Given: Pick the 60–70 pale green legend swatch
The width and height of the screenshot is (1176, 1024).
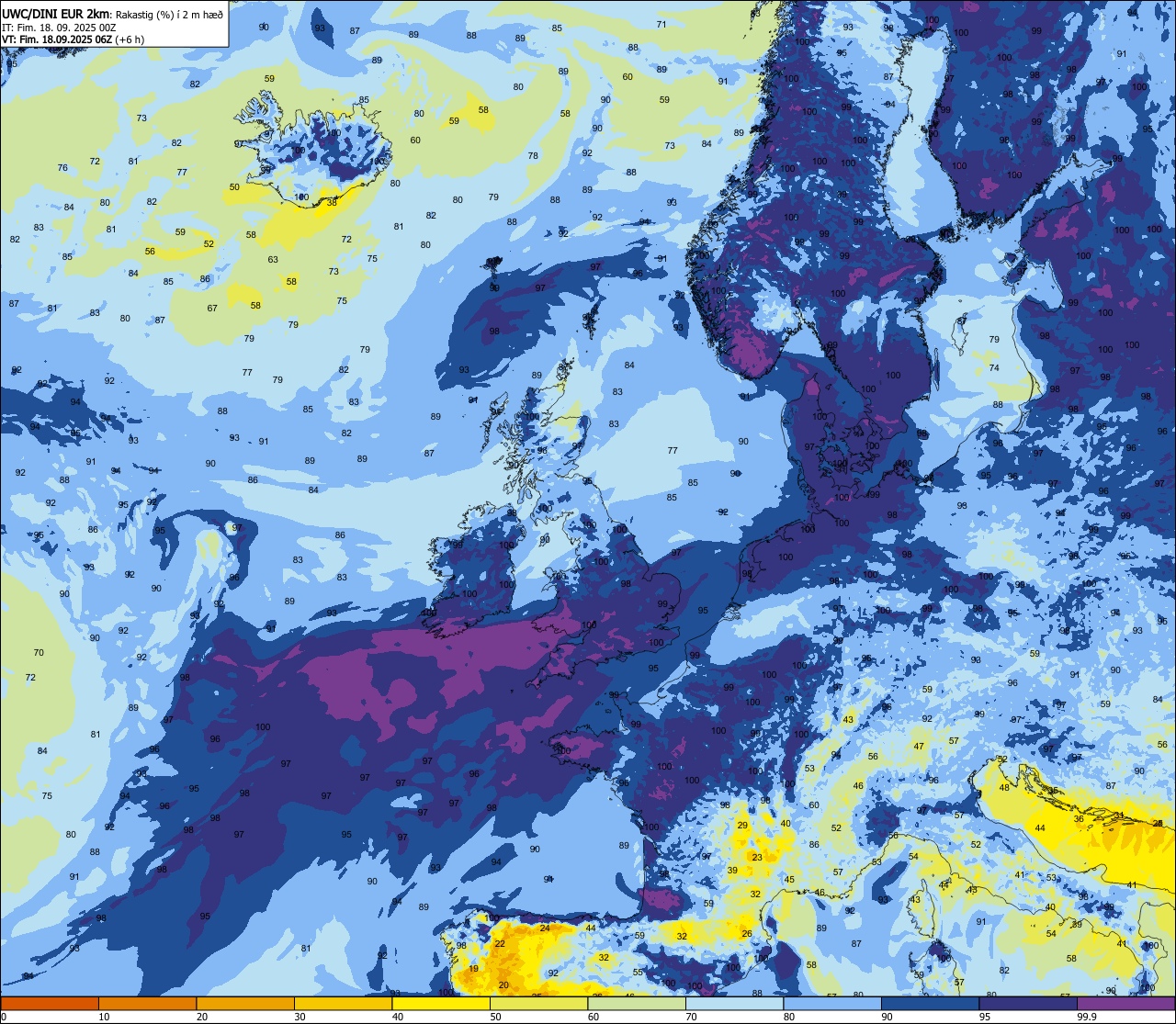Looking at the screenshot, I should [637, 1003].
